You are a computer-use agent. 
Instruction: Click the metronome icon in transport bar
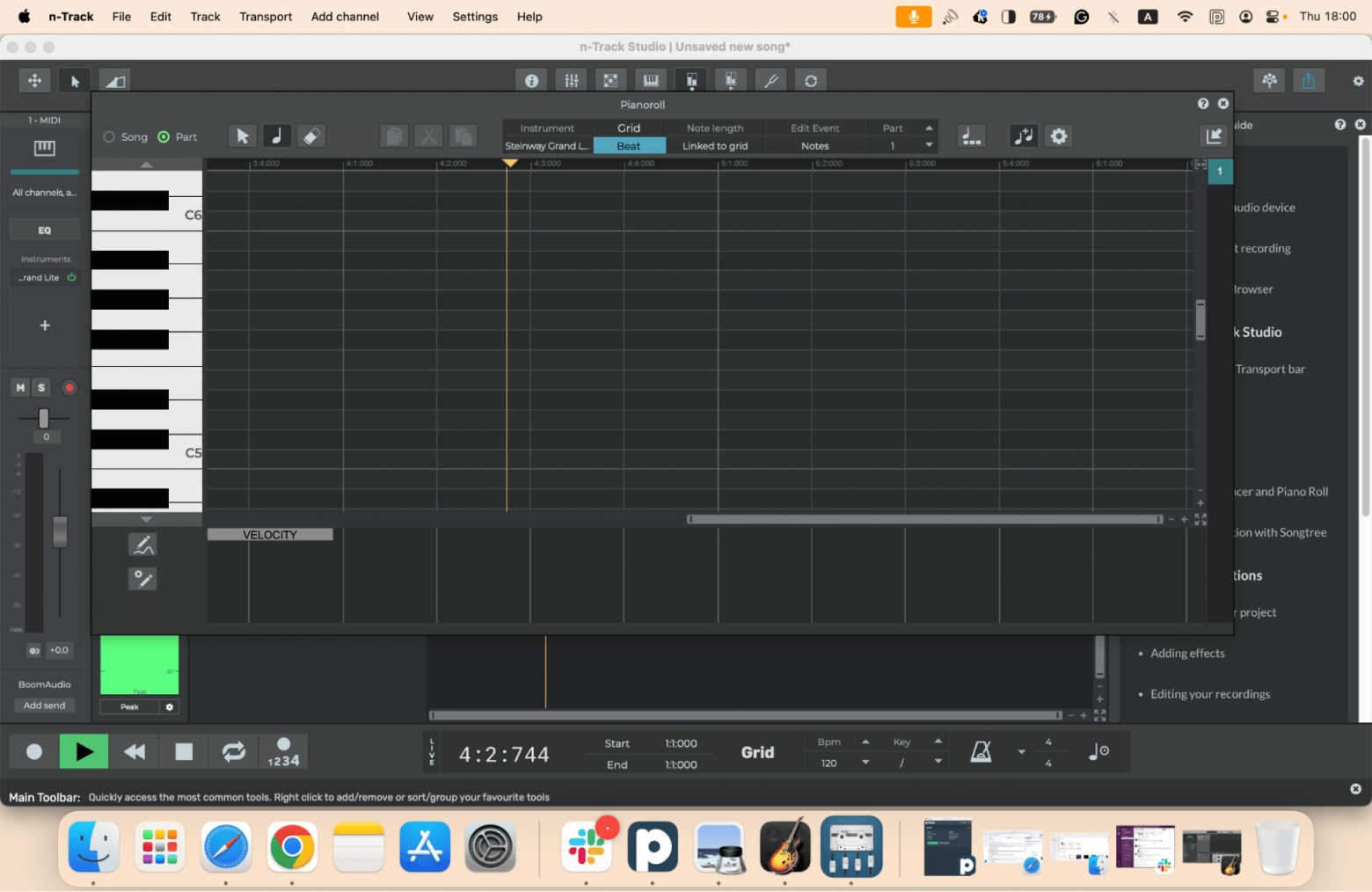click(981, 752)
